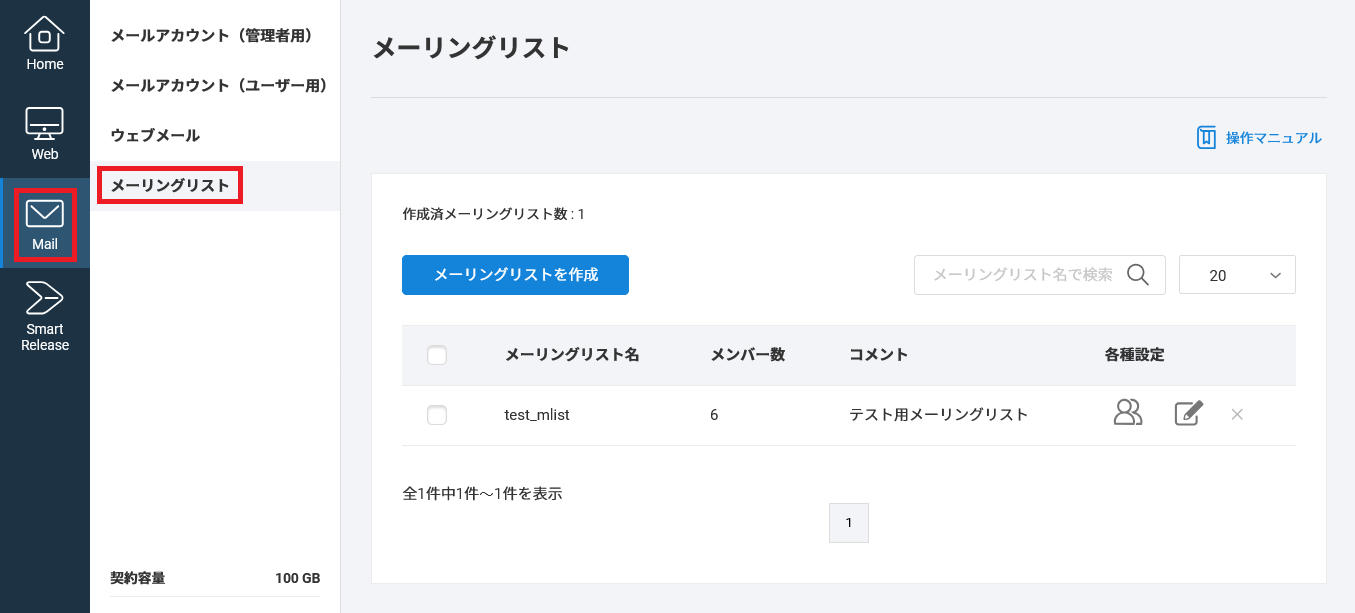Viewport: 1355px width, 613px height.
Task: Toggle the select-all checkbox in header
Action: click(x=437, y=355)
